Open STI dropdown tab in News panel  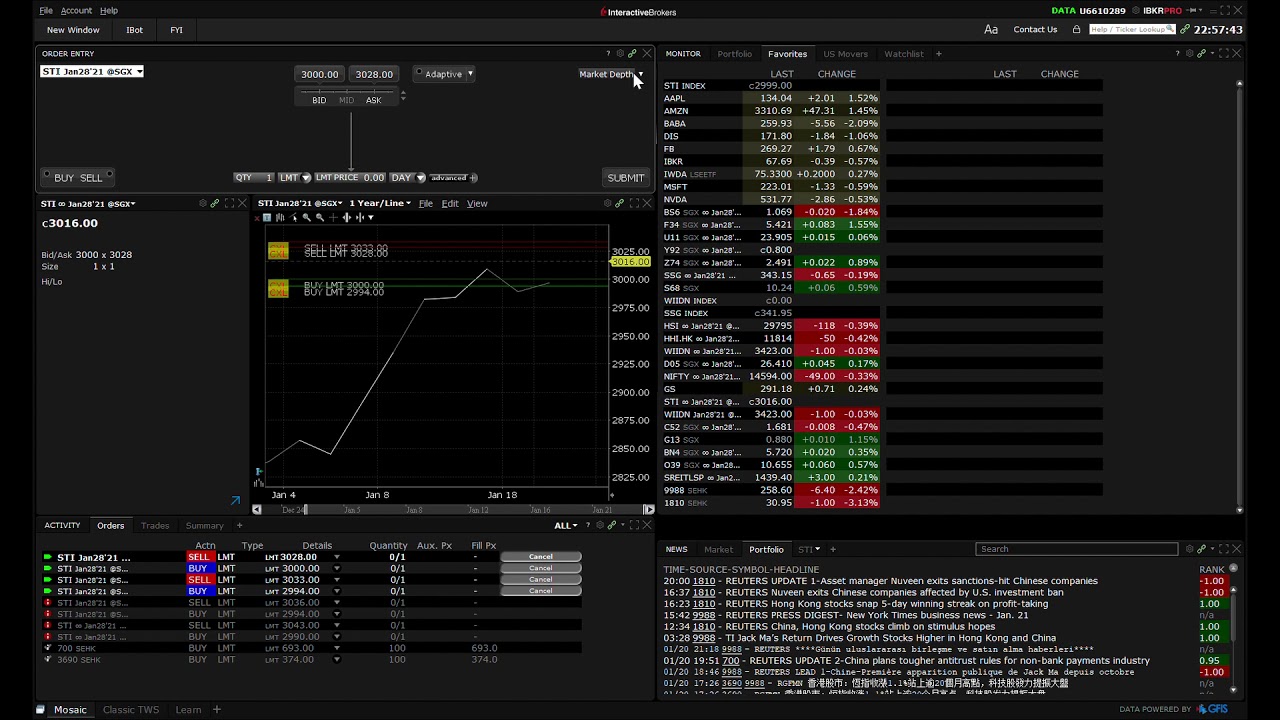(809, 549)
